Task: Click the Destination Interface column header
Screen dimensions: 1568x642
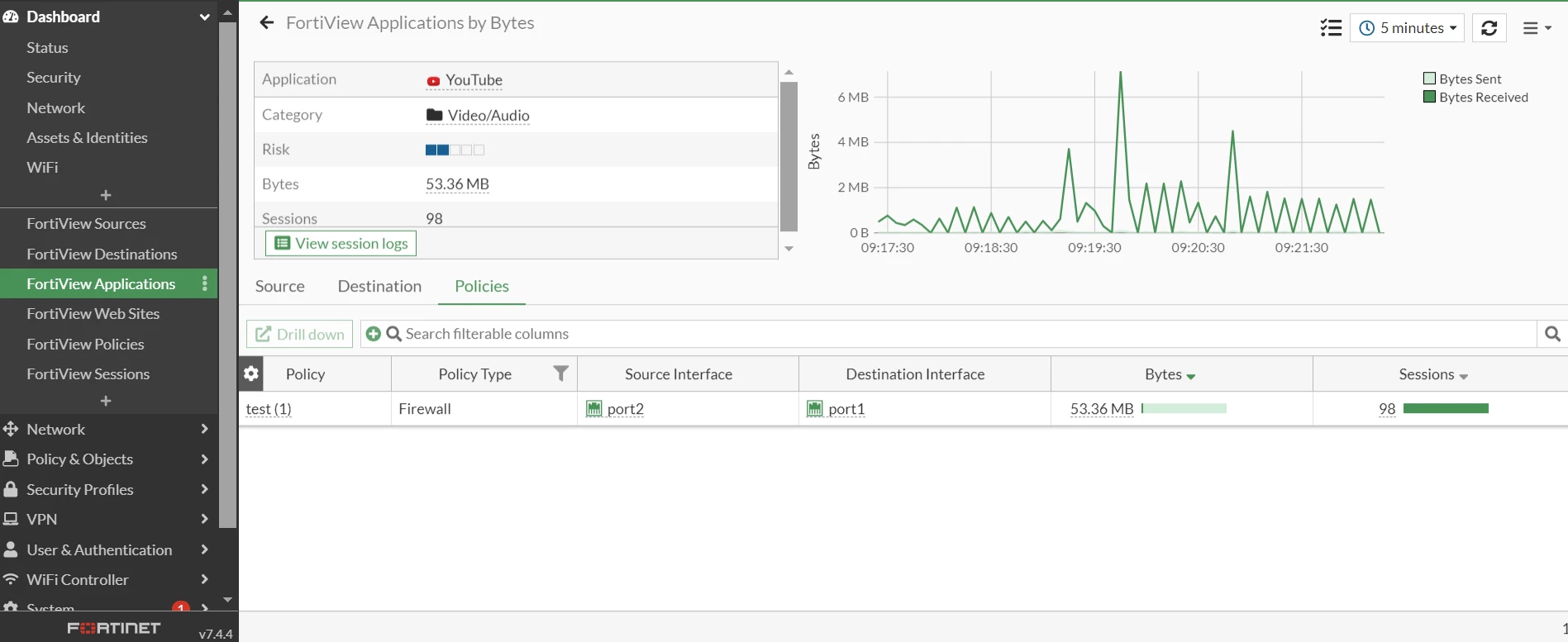Action: (915, 373)
